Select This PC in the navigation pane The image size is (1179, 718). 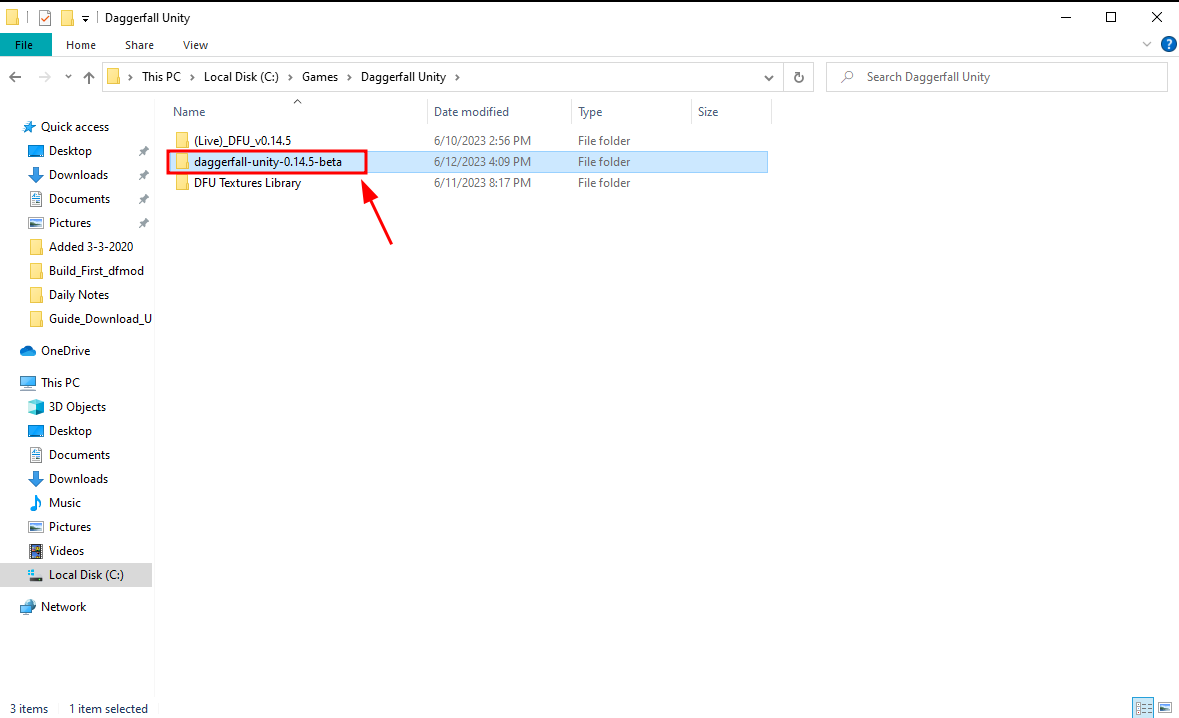coord(60,383)
